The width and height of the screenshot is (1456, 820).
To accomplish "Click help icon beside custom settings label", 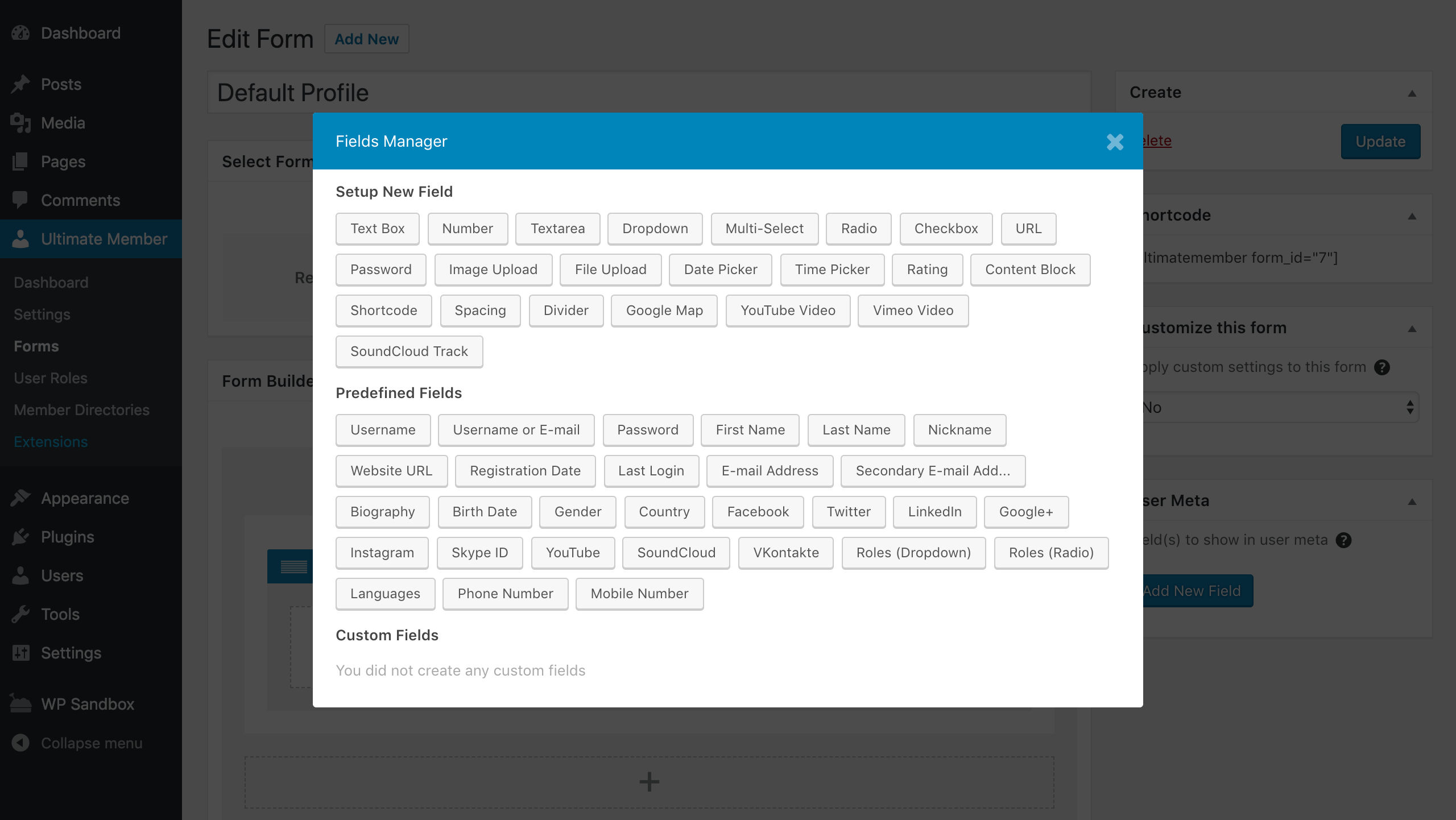I will (x=1382, y=367).
